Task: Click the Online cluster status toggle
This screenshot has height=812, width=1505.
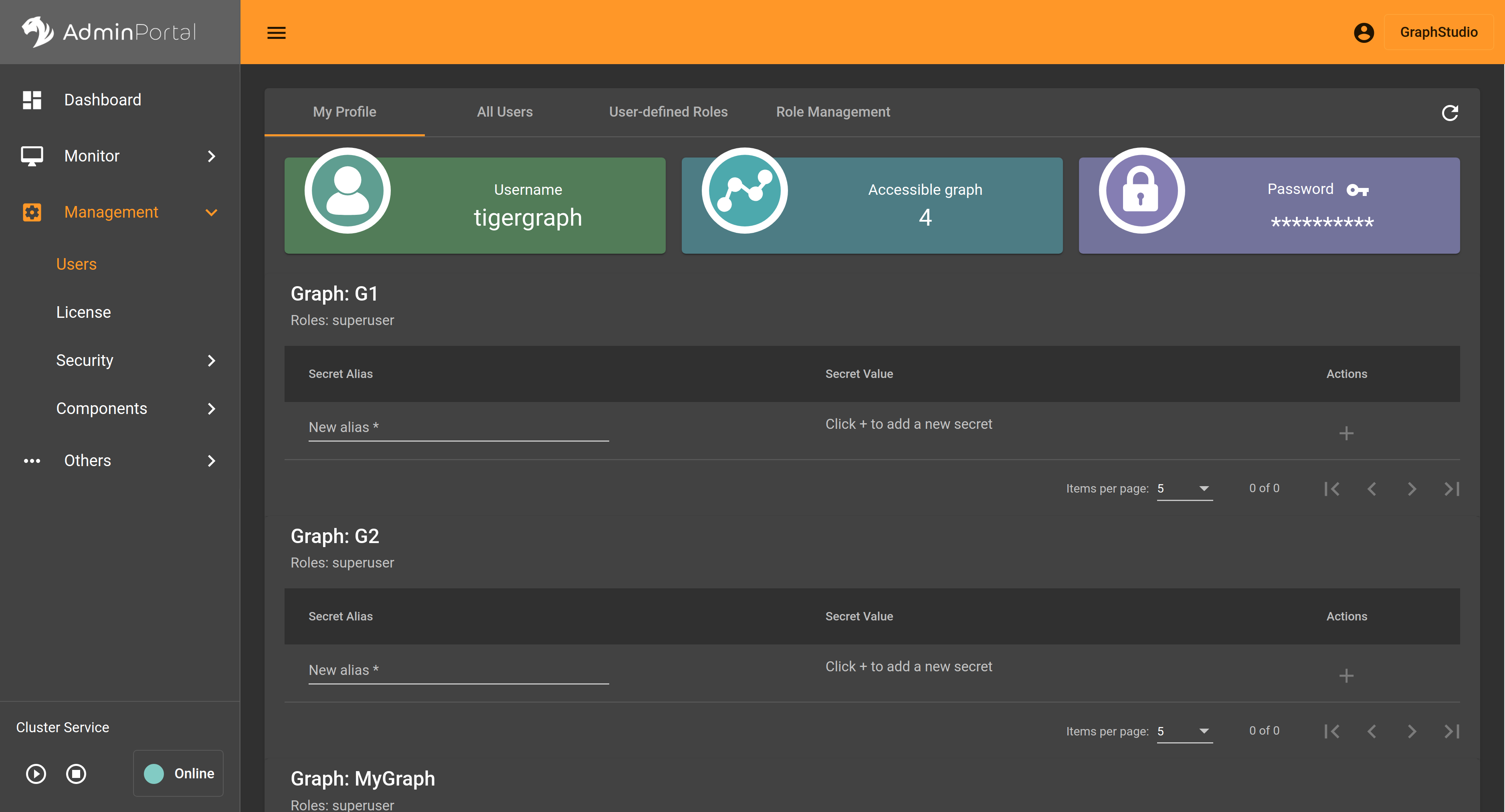Action: [178, 774]
